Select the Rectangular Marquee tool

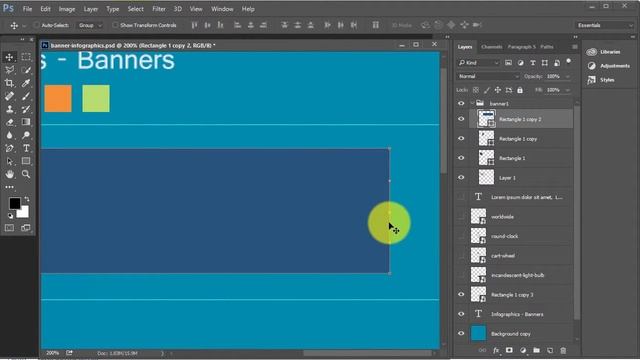[26, 57]
